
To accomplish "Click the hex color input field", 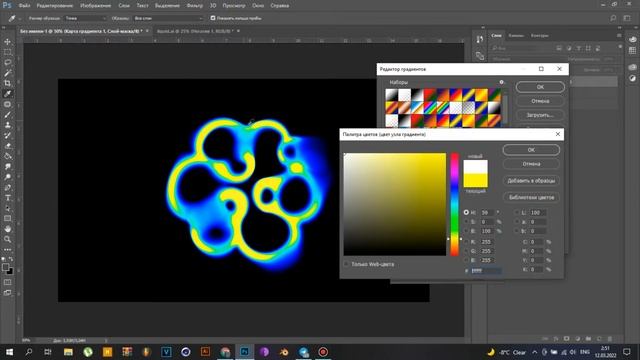I will [486, 271].
